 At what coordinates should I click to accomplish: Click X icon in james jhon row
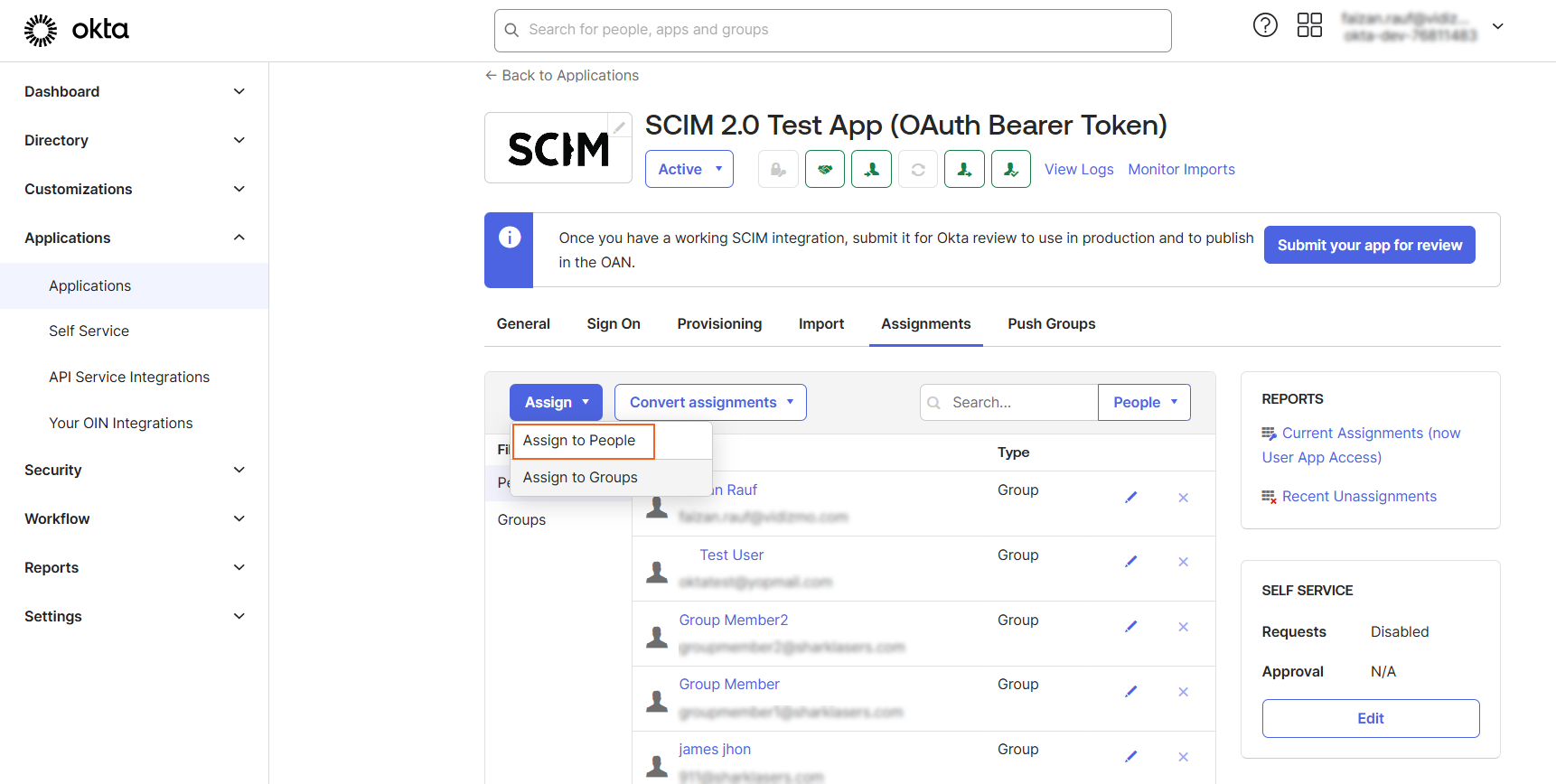coord(1183,757)
